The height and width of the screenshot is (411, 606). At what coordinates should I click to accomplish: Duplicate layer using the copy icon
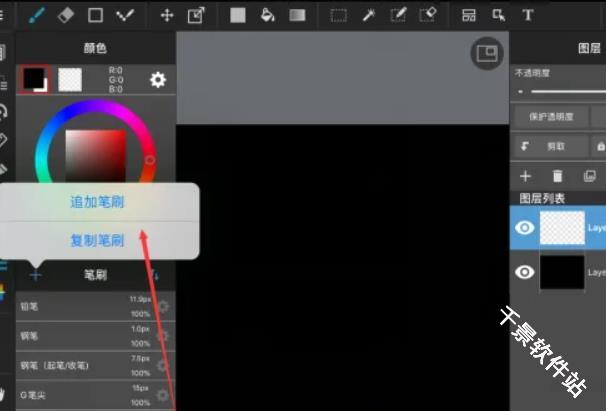pyautogui.click(x=589, y=176)
